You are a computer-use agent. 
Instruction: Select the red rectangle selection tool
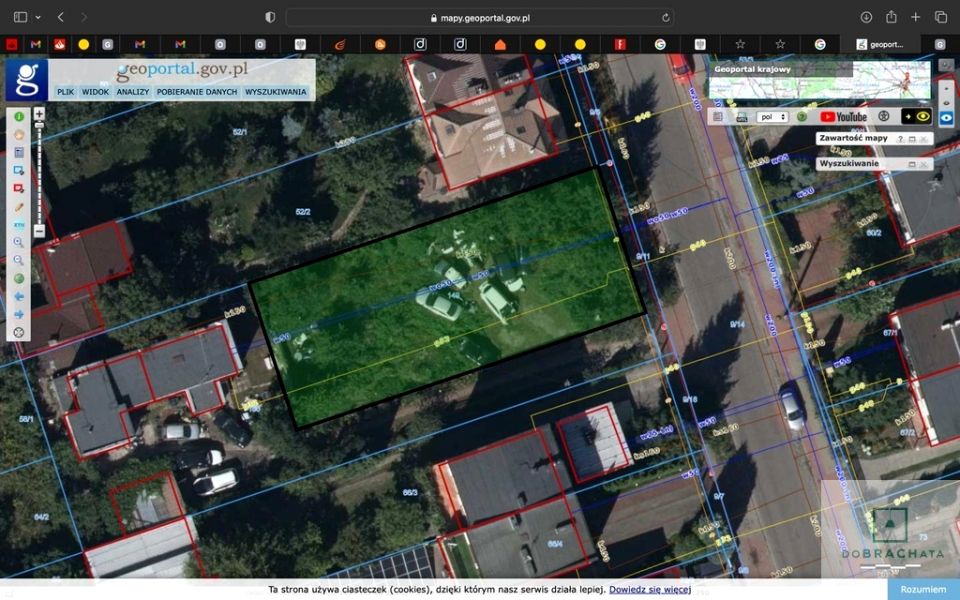click(x=19, y=189)
